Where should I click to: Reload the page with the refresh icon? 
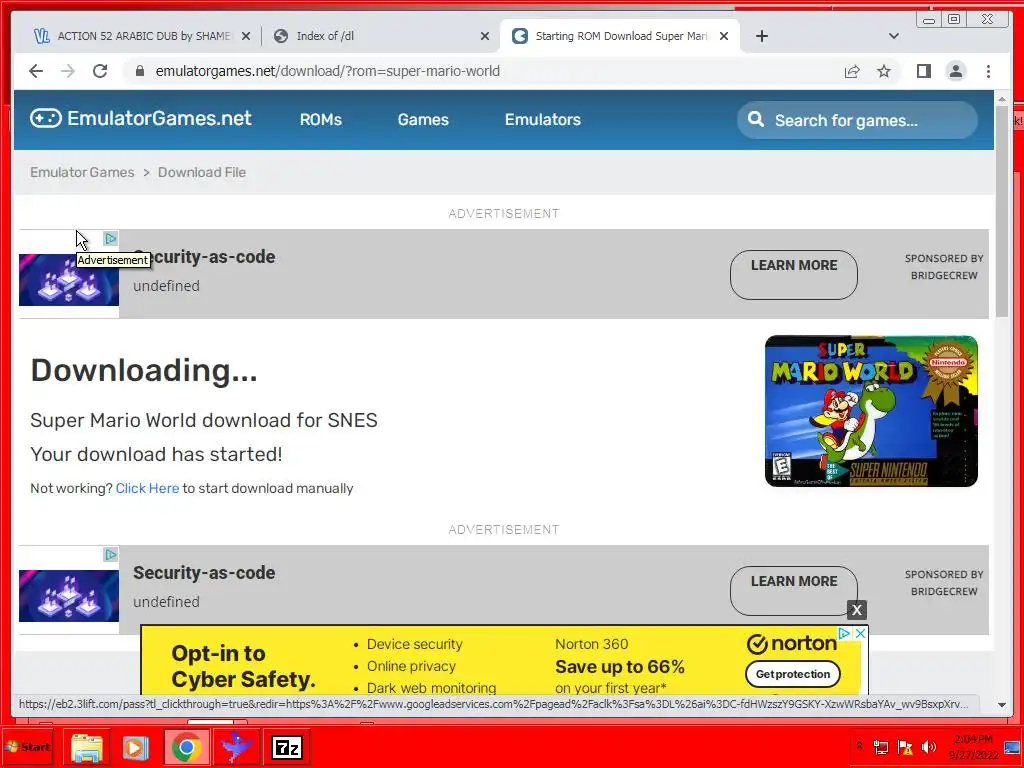pyautogui.click(x=100, y=71)
